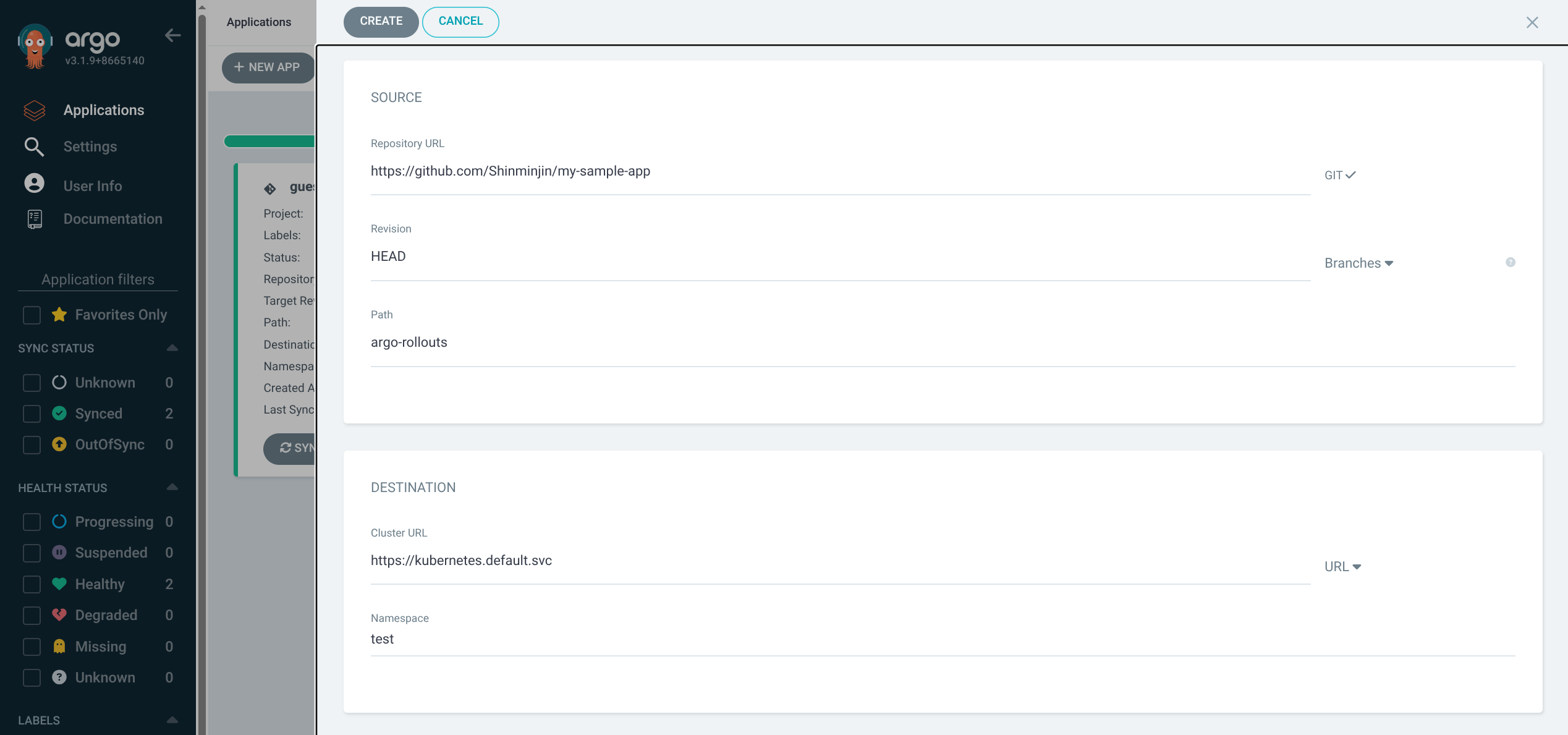Viewport: 1568px width, 735px height.
Task: Click into the Namespace input field
Action: (942, 639)
